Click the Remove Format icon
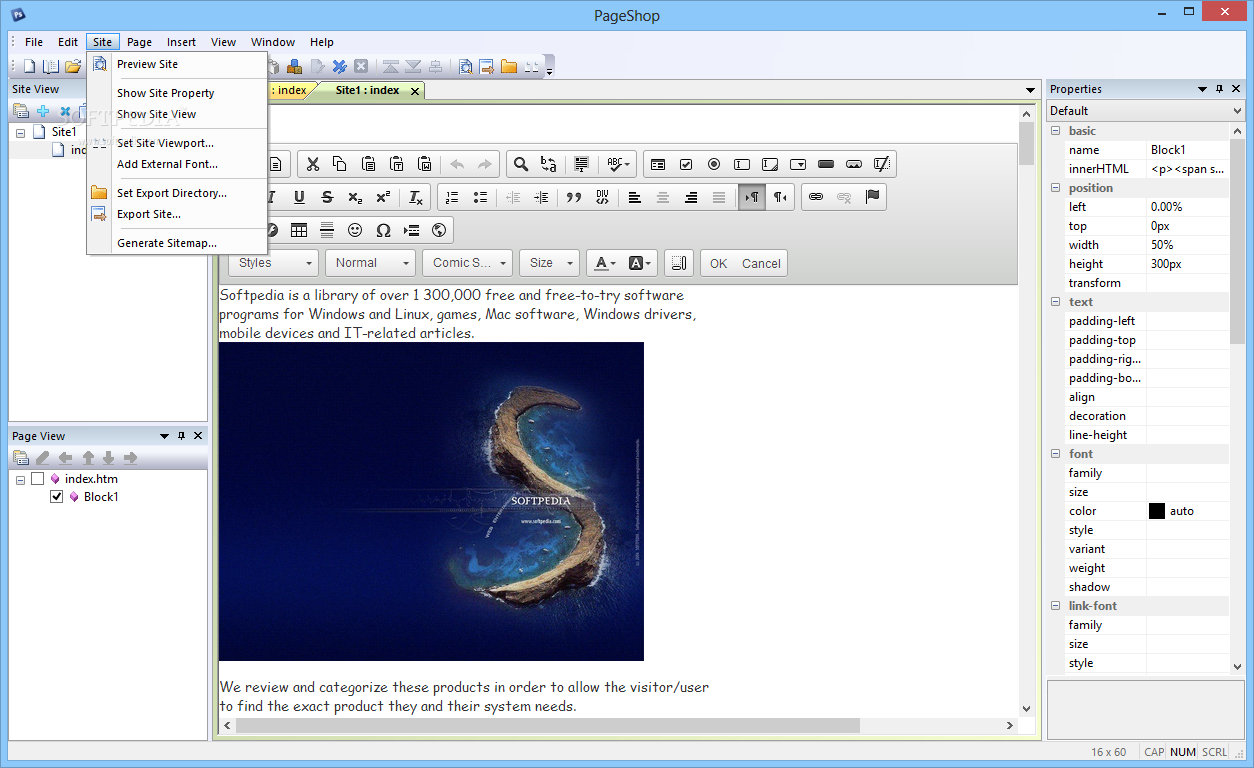Viewport: 1254px width, 768px height. tap(416, 197)
